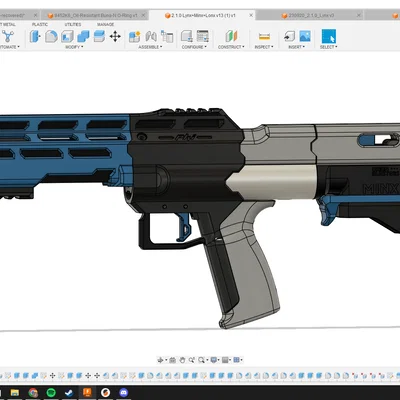The height and width of the screenshot is (400, 400).
Task: Activate the Move/Copy tool in toolbar
Action: [x=115, y=36]
